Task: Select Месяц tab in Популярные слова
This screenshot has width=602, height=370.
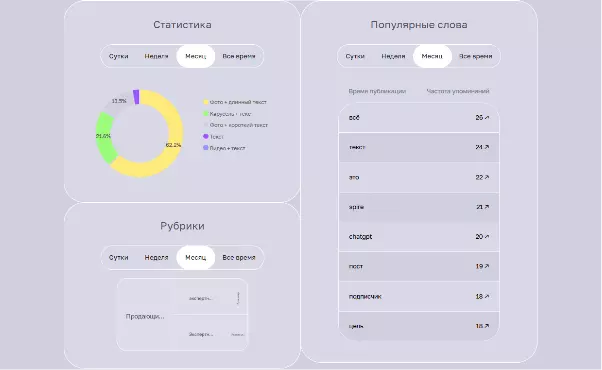Action: [x=432, y=56]
